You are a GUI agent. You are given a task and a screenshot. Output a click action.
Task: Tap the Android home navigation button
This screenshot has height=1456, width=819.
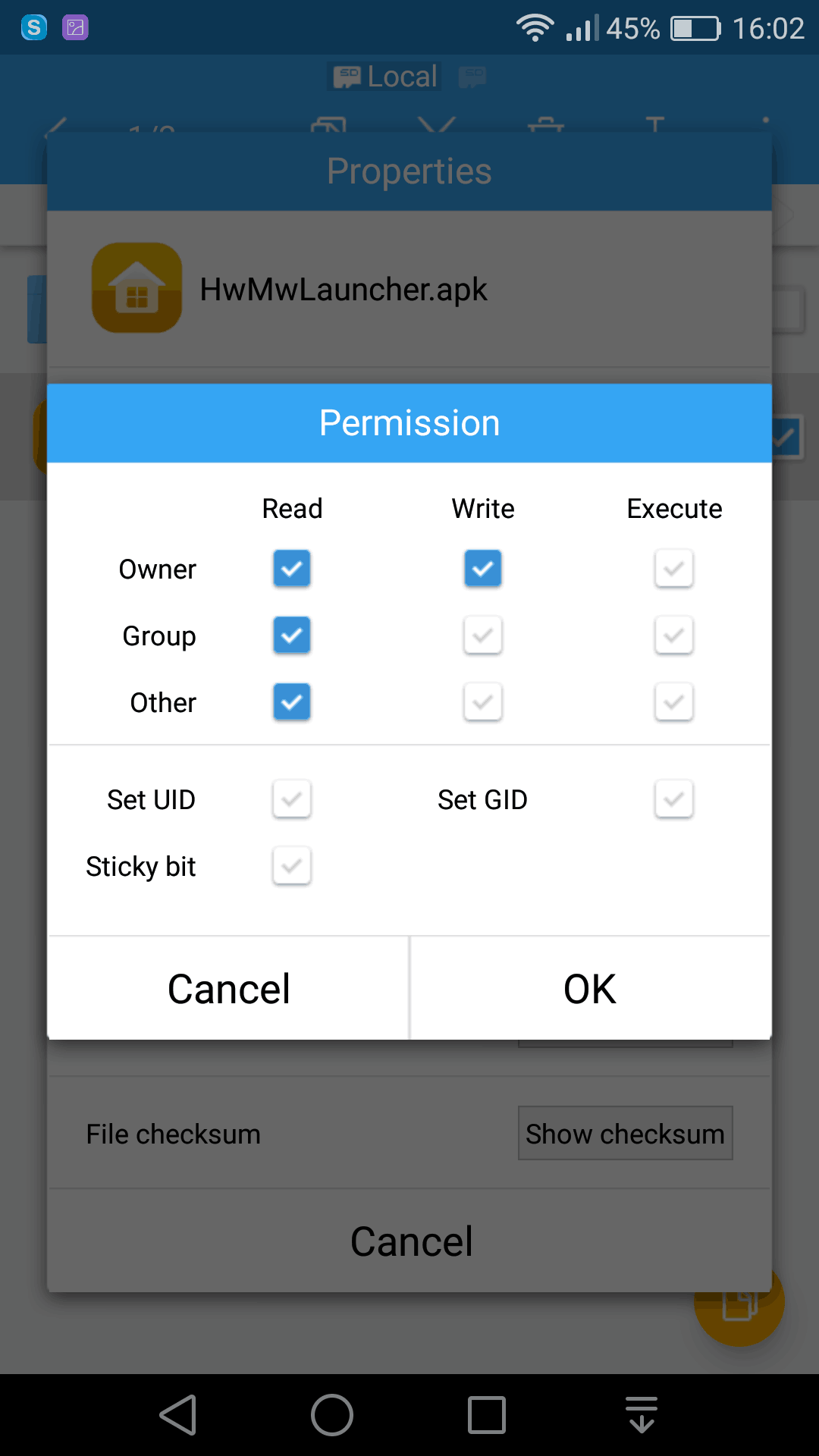pos(332,1415)
